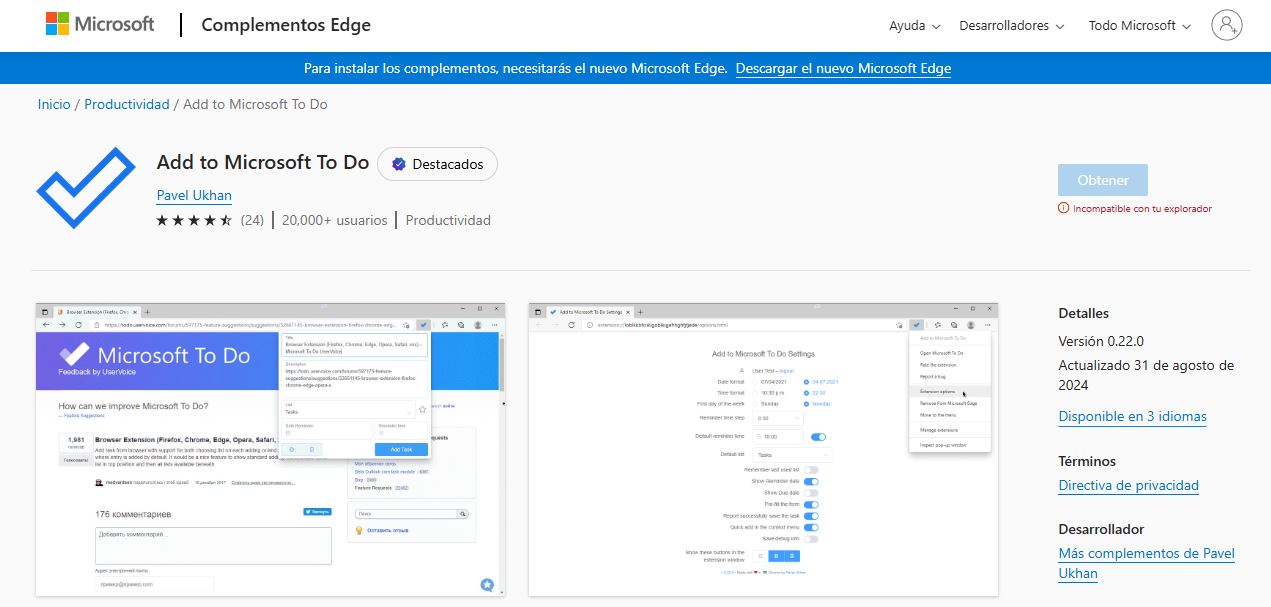1271x607 pixels.
Task: View Más complementos de Pavel Ukhan
Action: tap(1146, 563)
